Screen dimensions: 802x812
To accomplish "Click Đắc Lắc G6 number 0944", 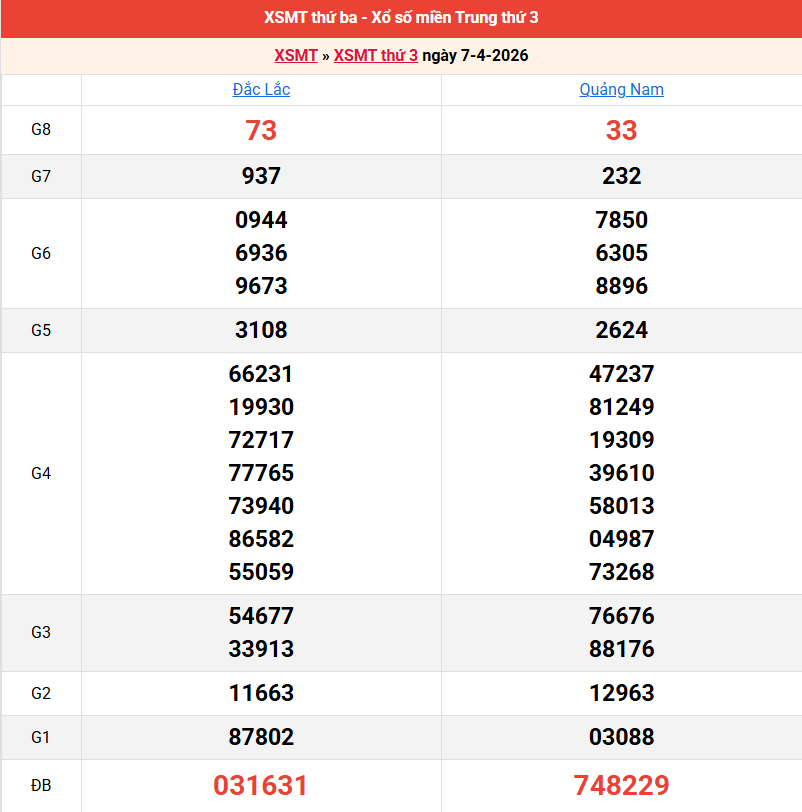I will (261, 220).
